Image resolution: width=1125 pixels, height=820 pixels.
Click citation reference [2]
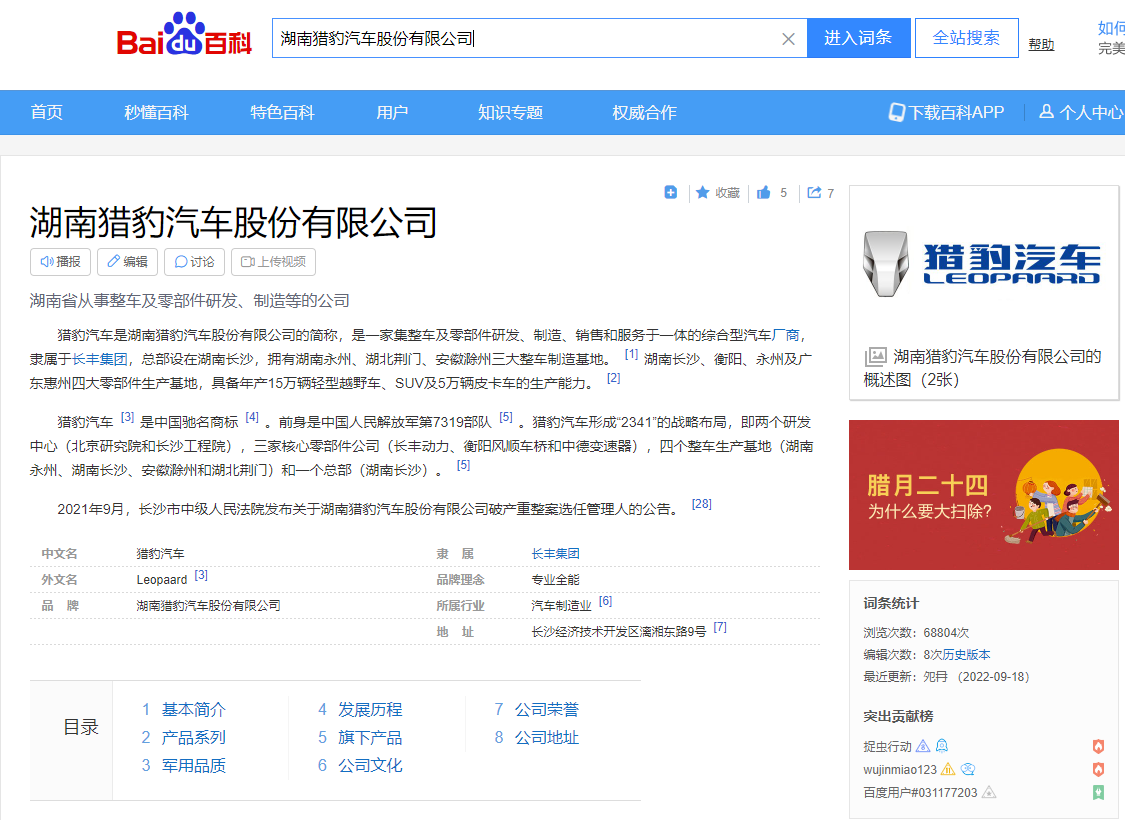pyautogui.click(x=613, y=377)
